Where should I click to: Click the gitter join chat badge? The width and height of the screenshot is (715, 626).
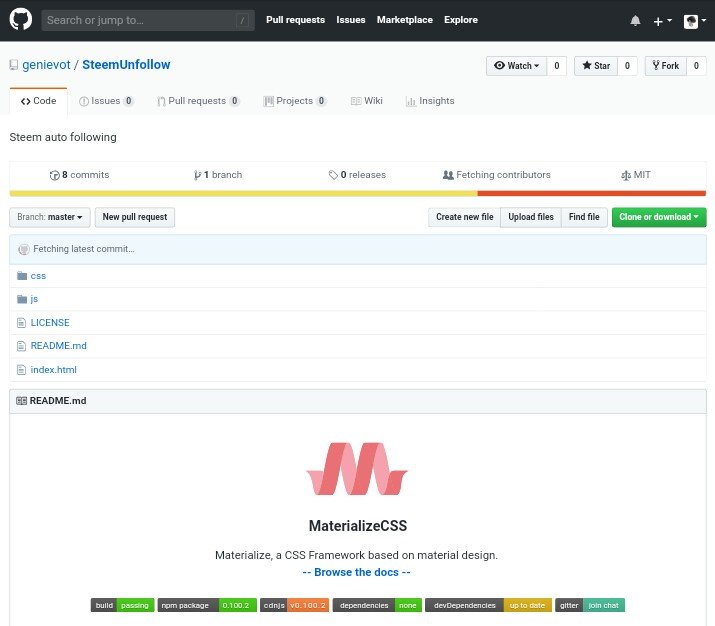click(x=590, y=605)
